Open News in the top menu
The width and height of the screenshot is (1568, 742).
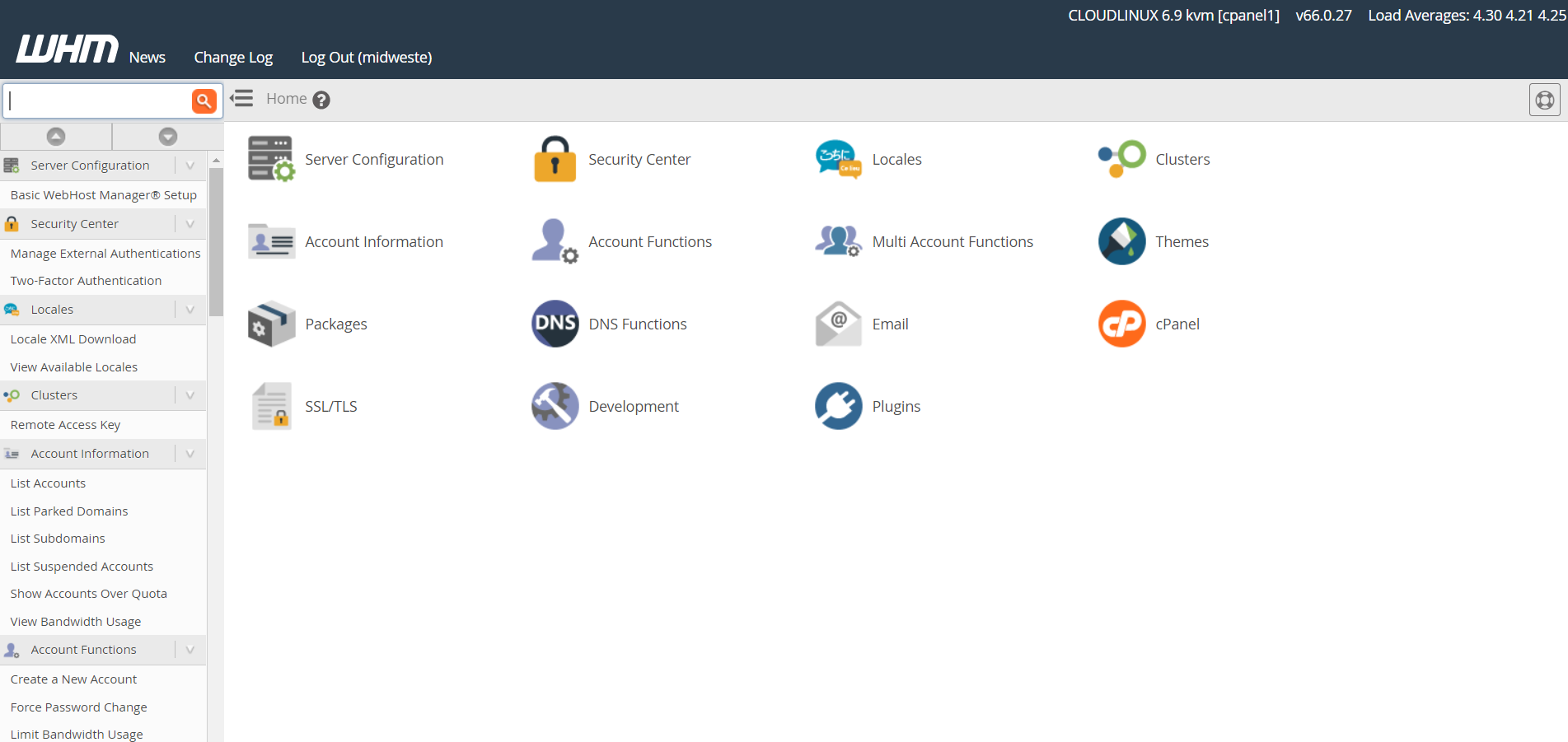coord(147,57)
